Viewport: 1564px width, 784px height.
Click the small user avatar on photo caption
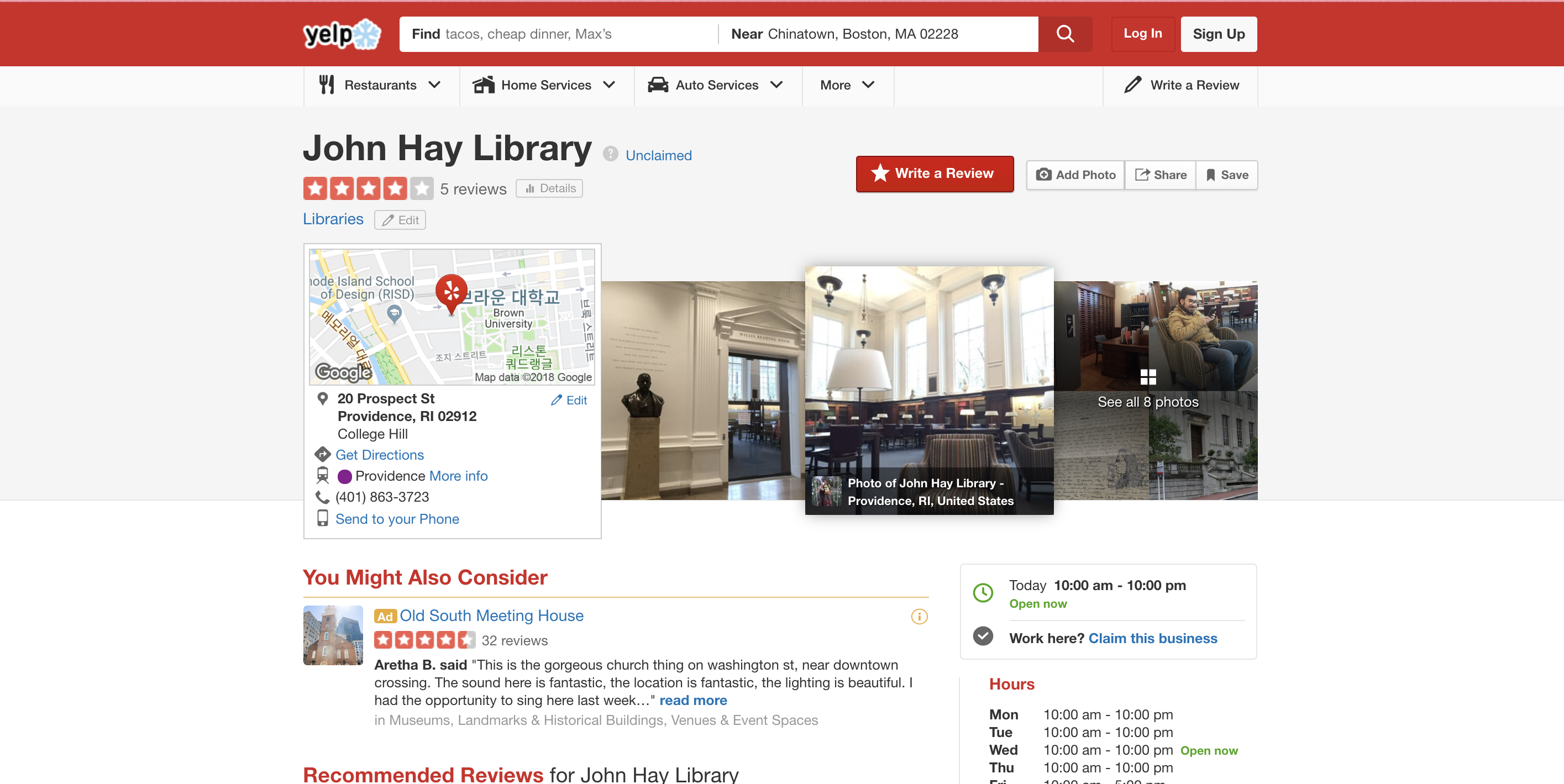[x=826, y=491]
